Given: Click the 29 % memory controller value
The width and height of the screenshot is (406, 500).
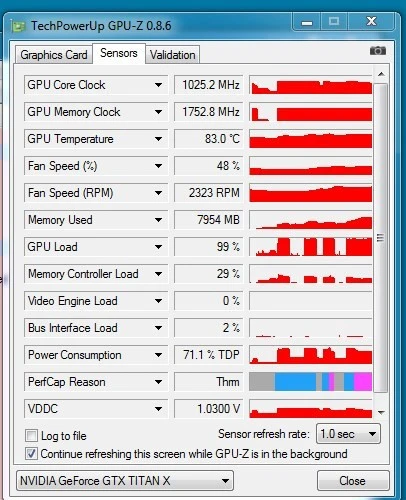Looking at the screenshot, I should click(209, 274).
